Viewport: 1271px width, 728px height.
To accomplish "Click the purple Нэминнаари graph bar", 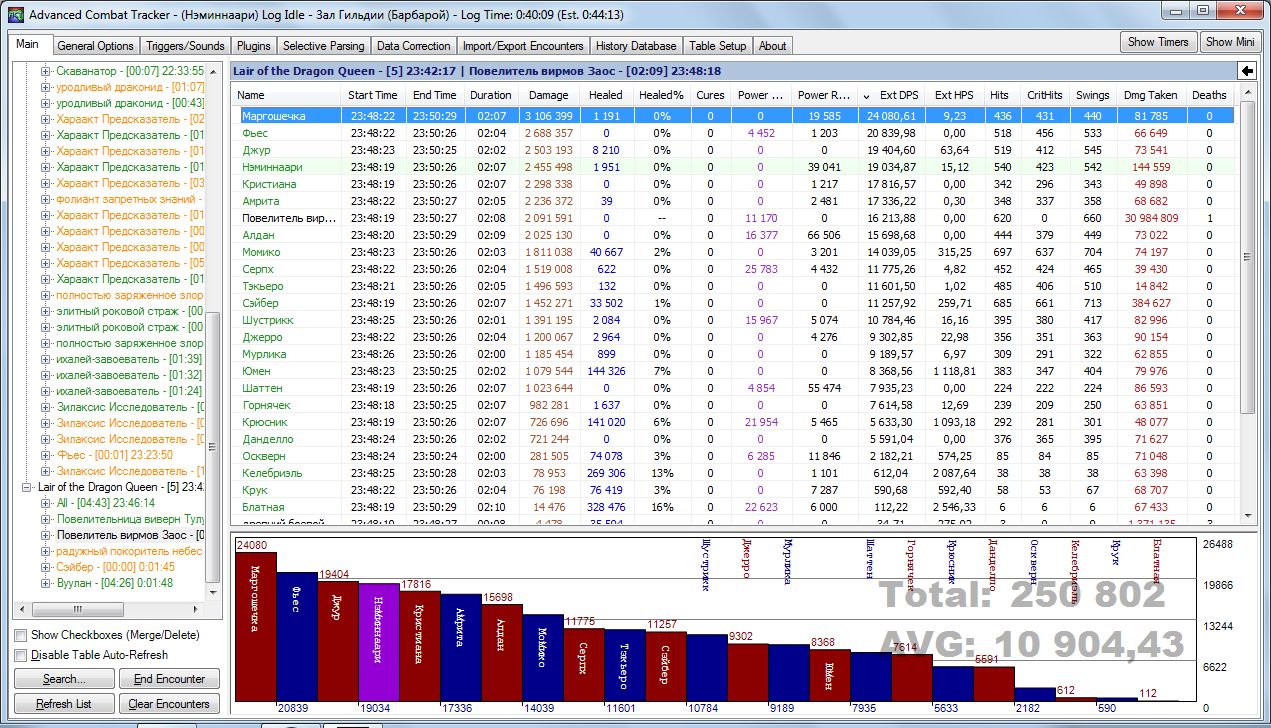I will pyautogui.click(x=379, y=642).
